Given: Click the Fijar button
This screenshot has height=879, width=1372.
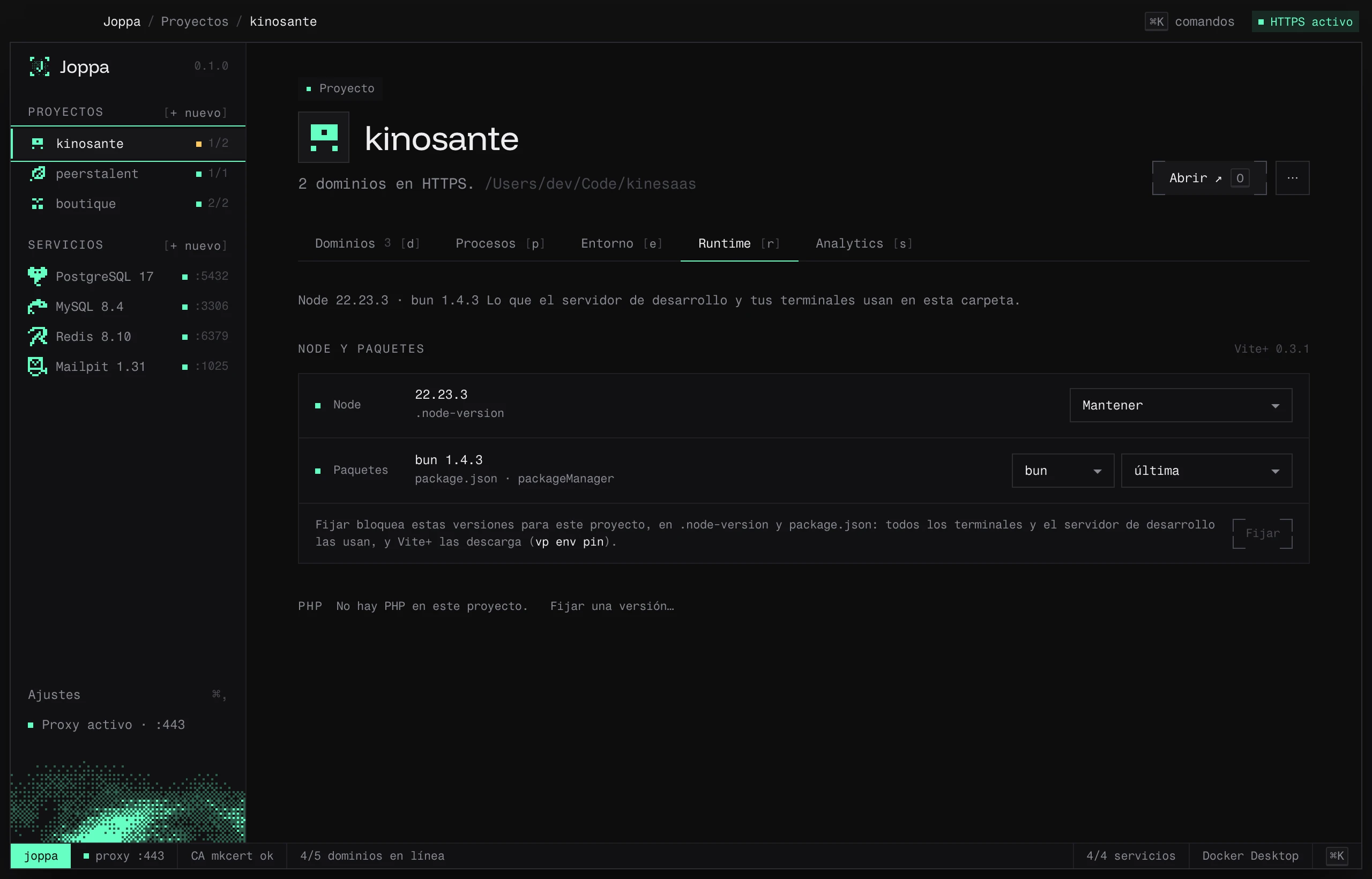Looking at the screenshot, I should (x=1262, y=534).
